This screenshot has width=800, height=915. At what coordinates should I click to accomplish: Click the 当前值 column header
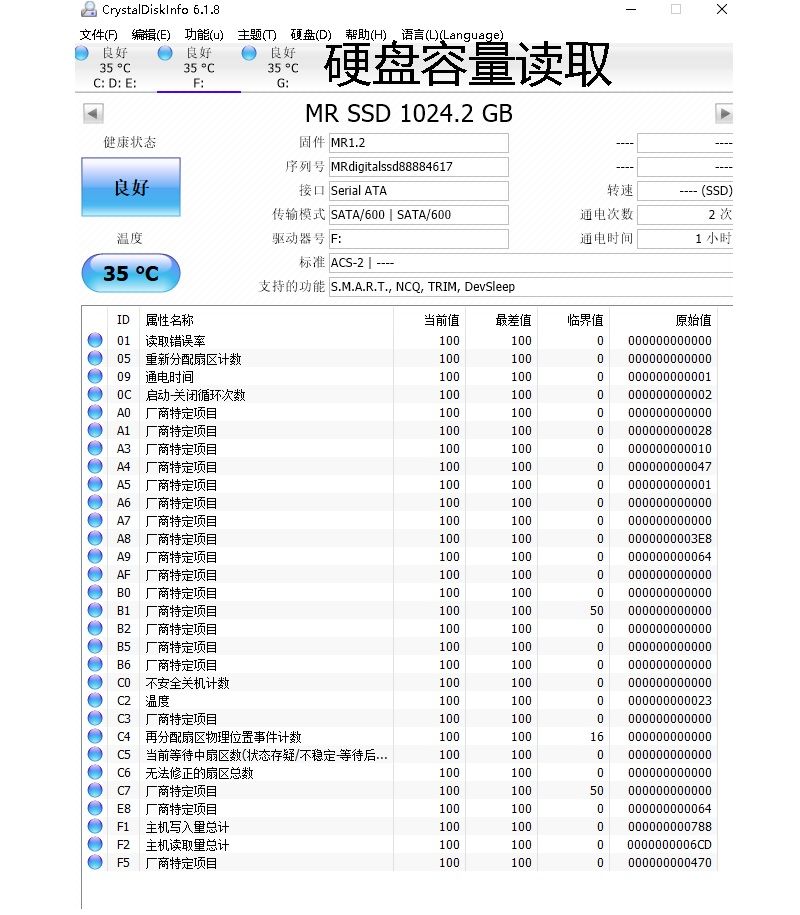(x=429, y=320)
